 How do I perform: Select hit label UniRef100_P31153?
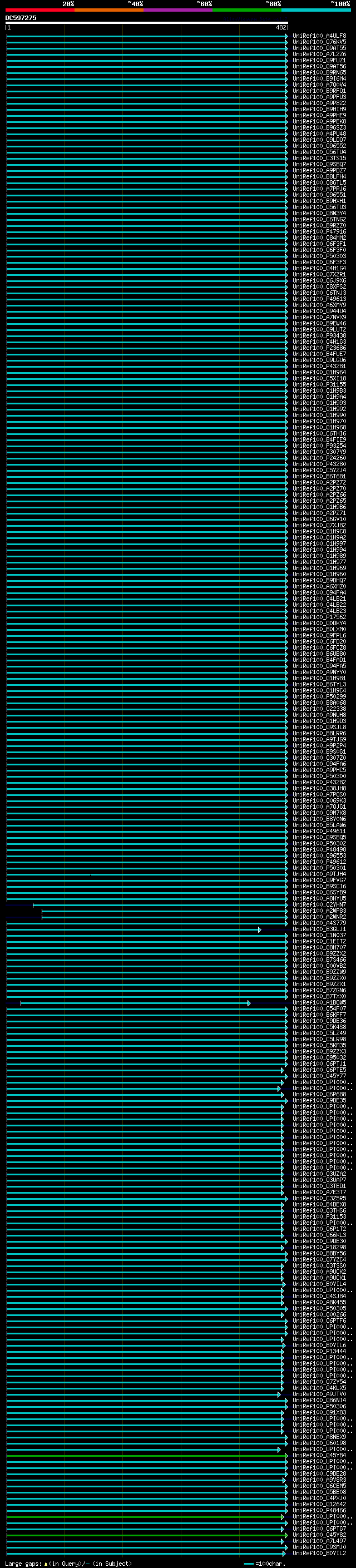click(x=319, y=1216)
